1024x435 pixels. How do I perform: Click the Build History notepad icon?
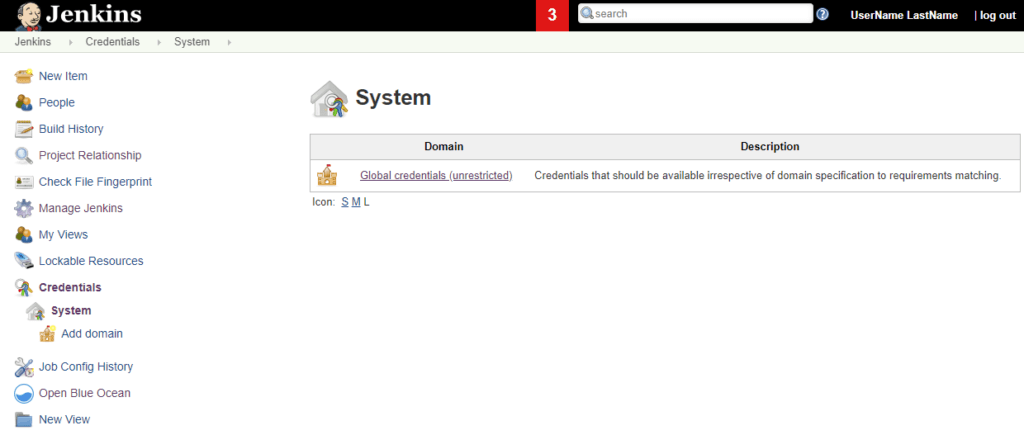24,129
